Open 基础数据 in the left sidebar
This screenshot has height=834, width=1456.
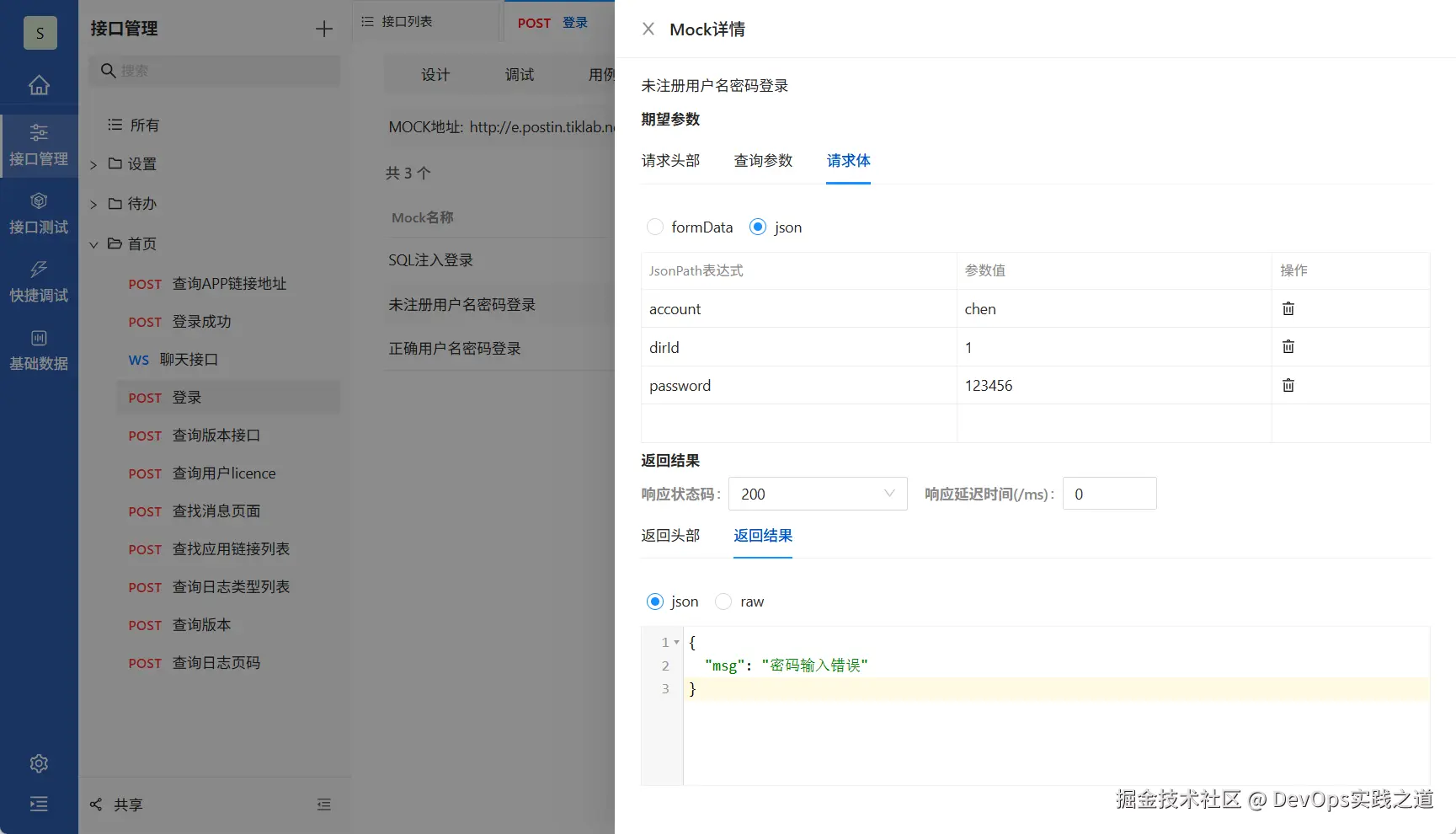pos(39,350)
